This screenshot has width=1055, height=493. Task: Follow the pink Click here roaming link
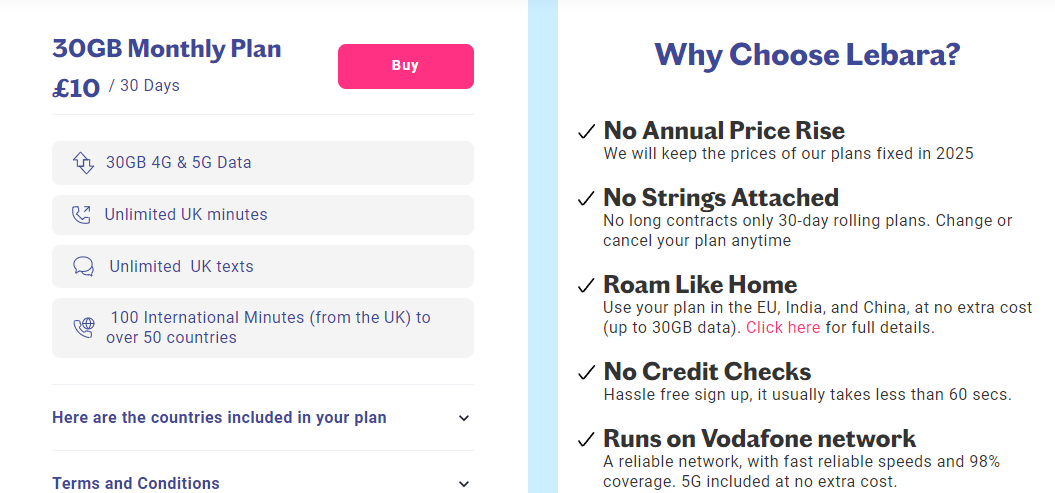(783, 328)
